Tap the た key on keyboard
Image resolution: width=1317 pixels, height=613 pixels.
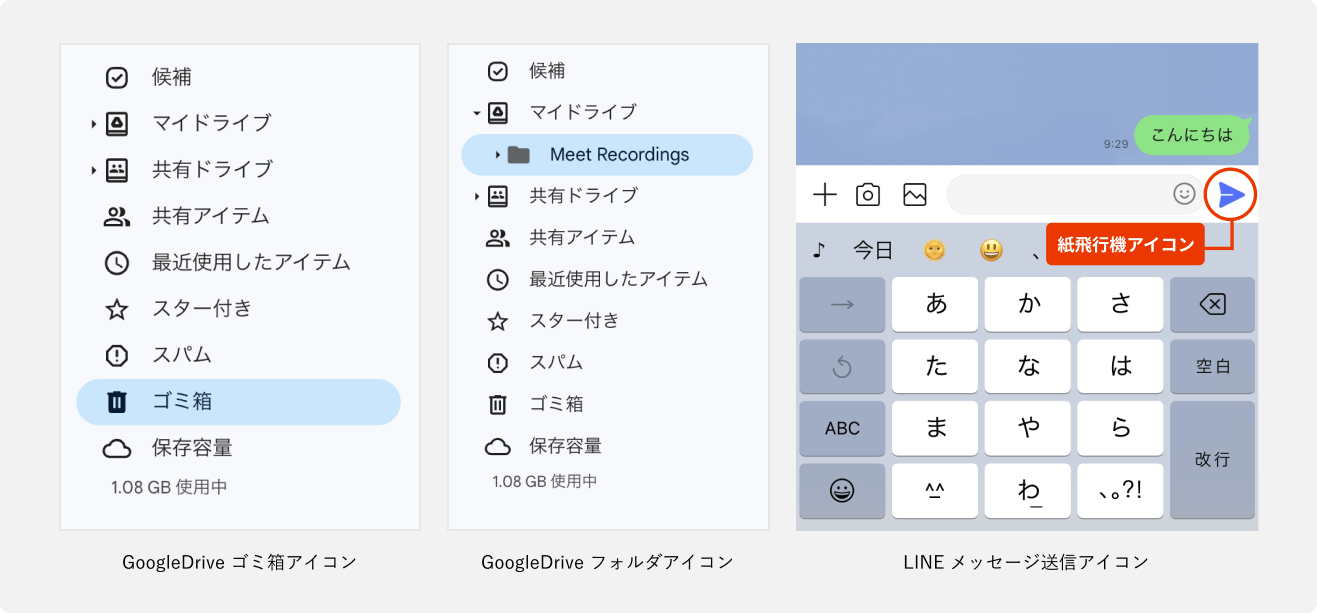[935, 367]
